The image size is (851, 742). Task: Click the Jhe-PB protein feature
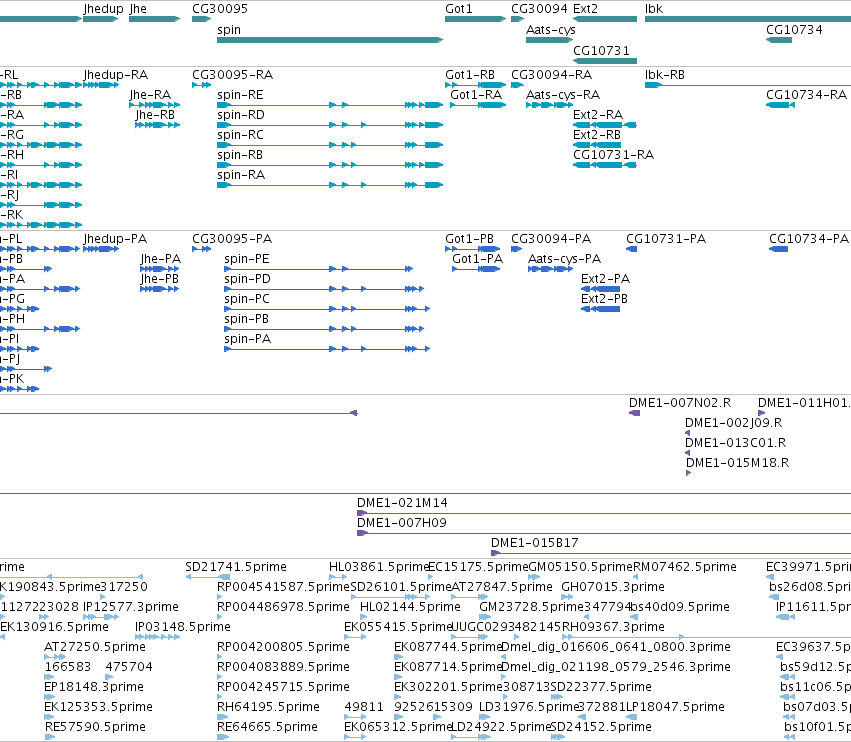[160, 289]
